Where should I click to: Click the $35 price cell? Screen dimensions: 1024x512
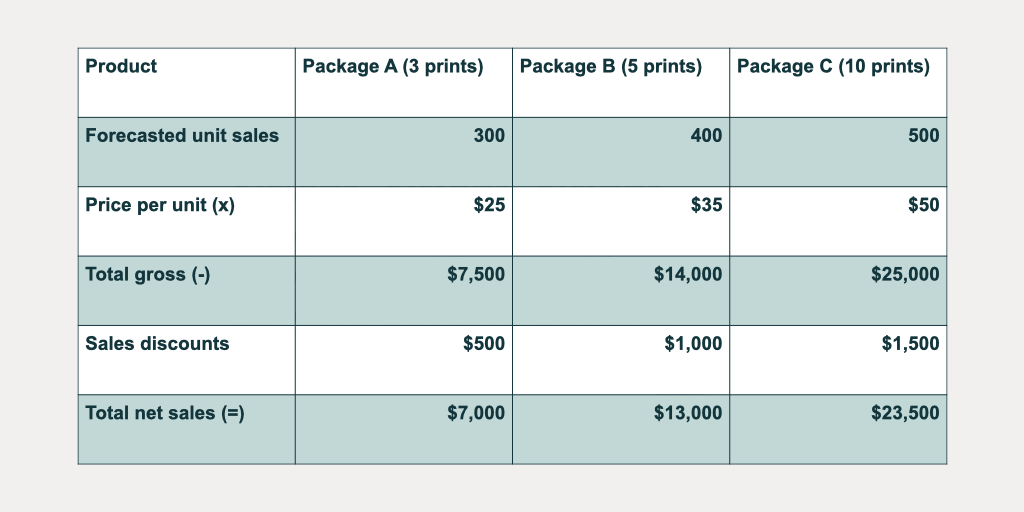[706, 205]
